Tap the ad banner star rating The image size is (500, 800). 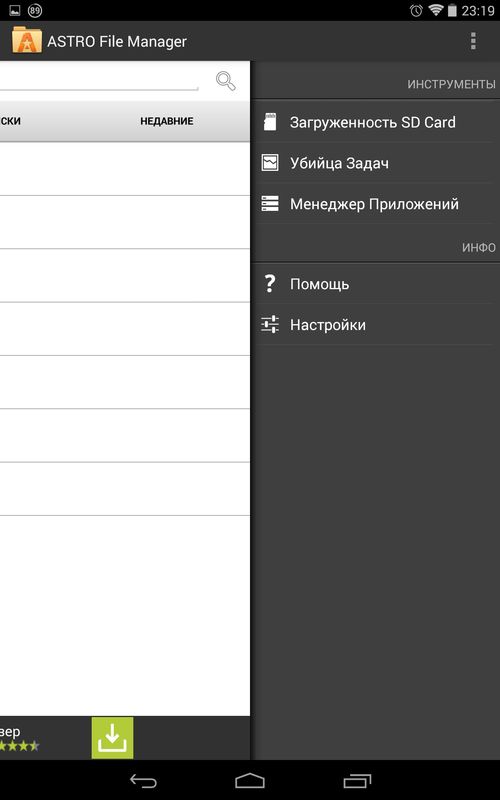pyautogui.click(x=19, y=746)
